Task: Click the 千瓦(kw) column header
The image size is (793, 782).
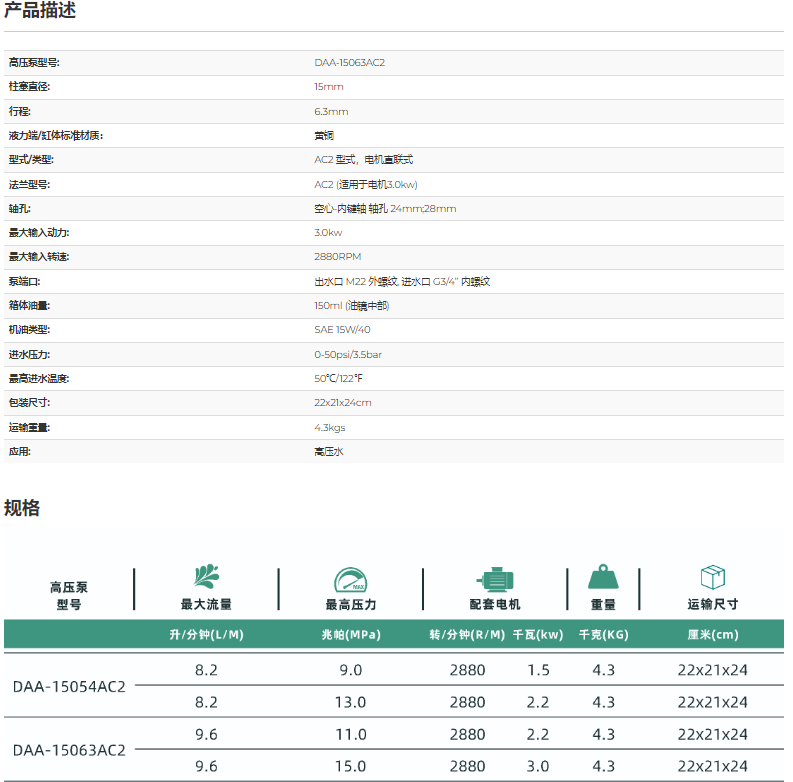Action: [x=538, y=635]
